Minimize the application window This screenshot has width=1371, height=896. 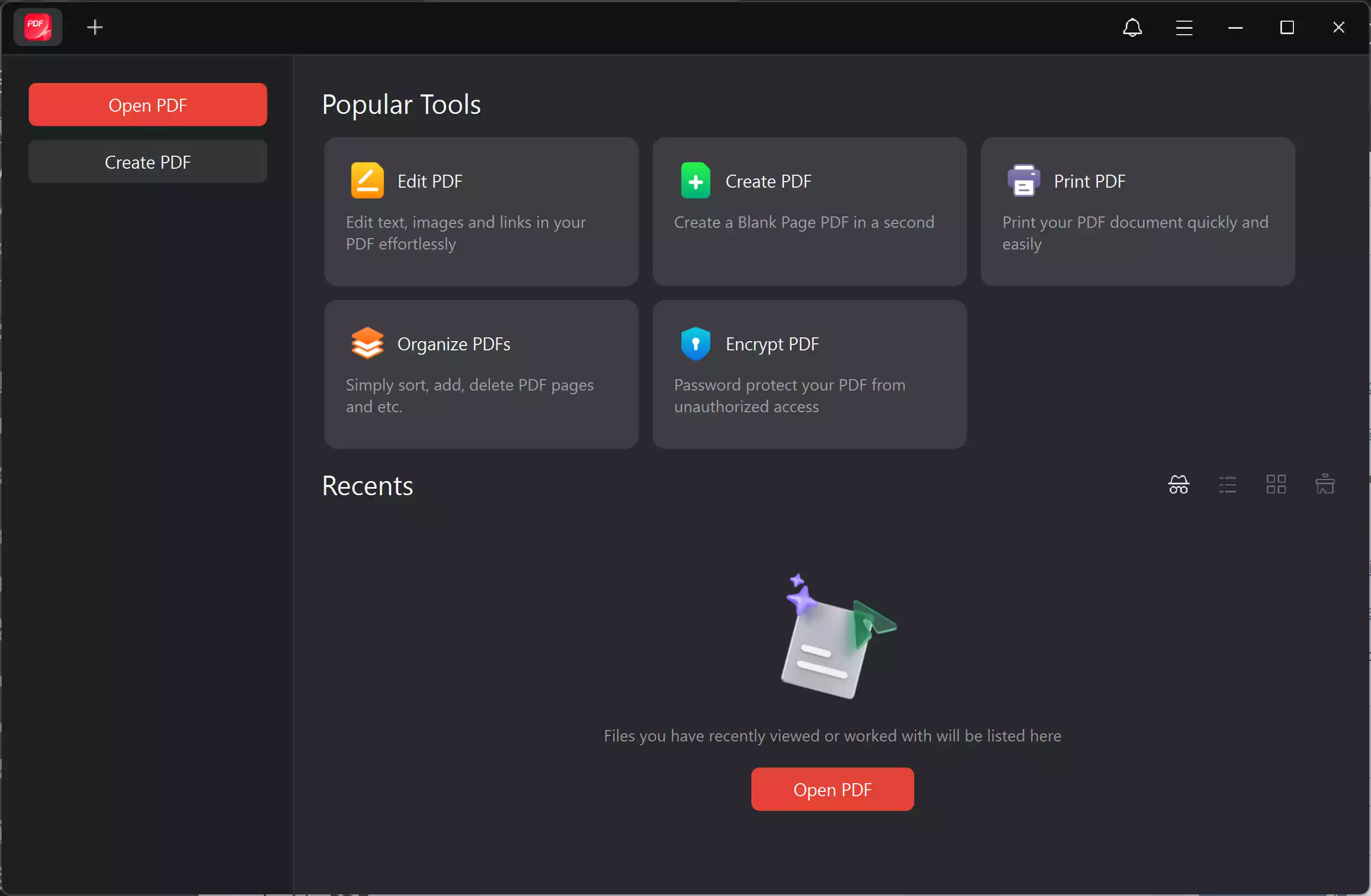click(1235, 27)
